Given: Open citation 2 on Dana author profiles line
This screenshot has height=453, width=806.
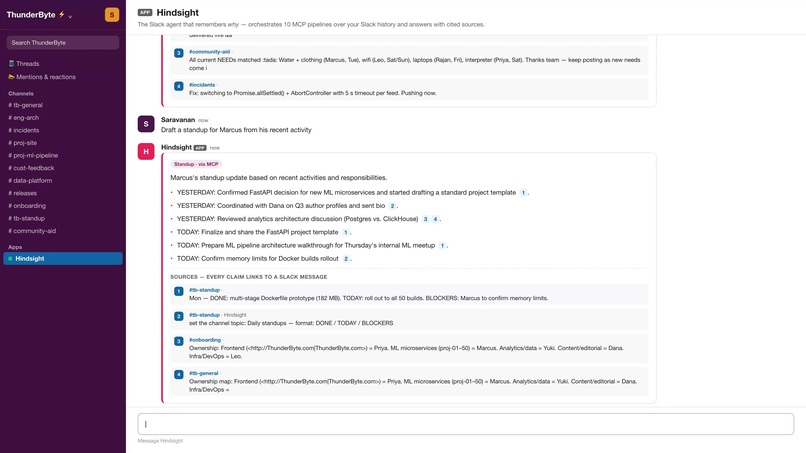Looking at the screenshot, I should [392, 206].
